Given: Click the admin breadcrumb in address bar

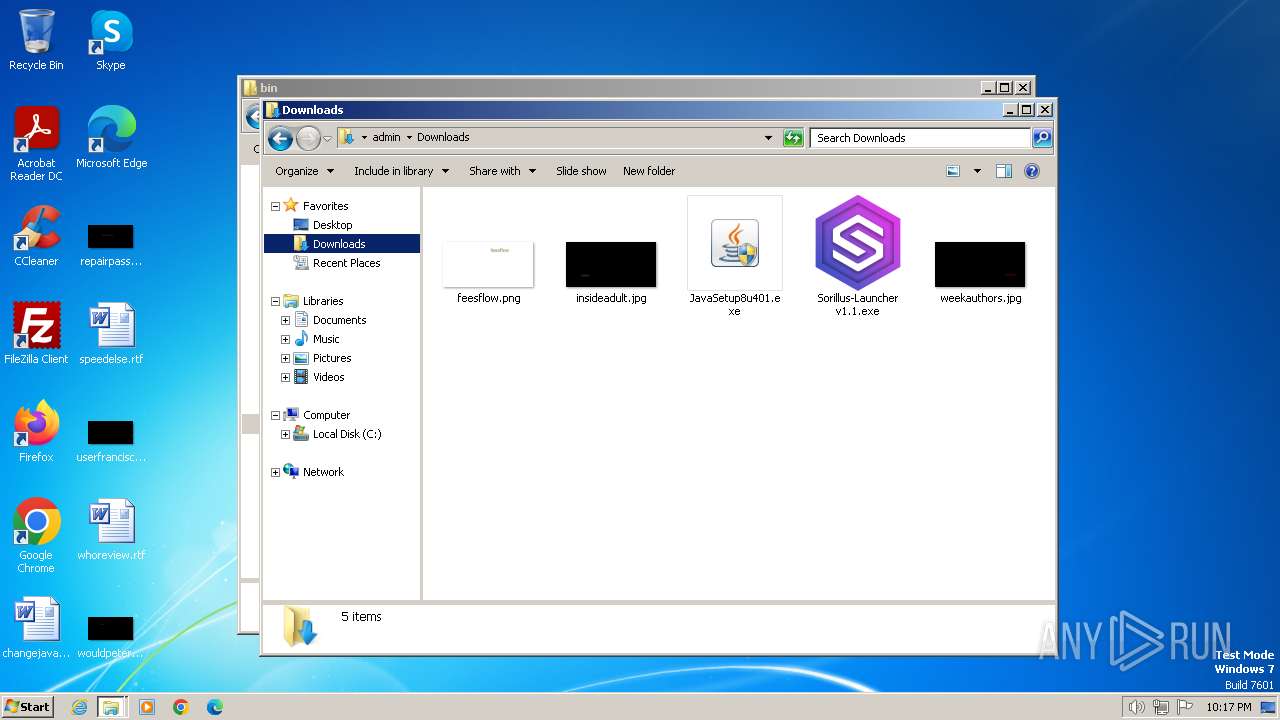Looking at the screenshot, I should pyautogui.click(x=386, y=138).
